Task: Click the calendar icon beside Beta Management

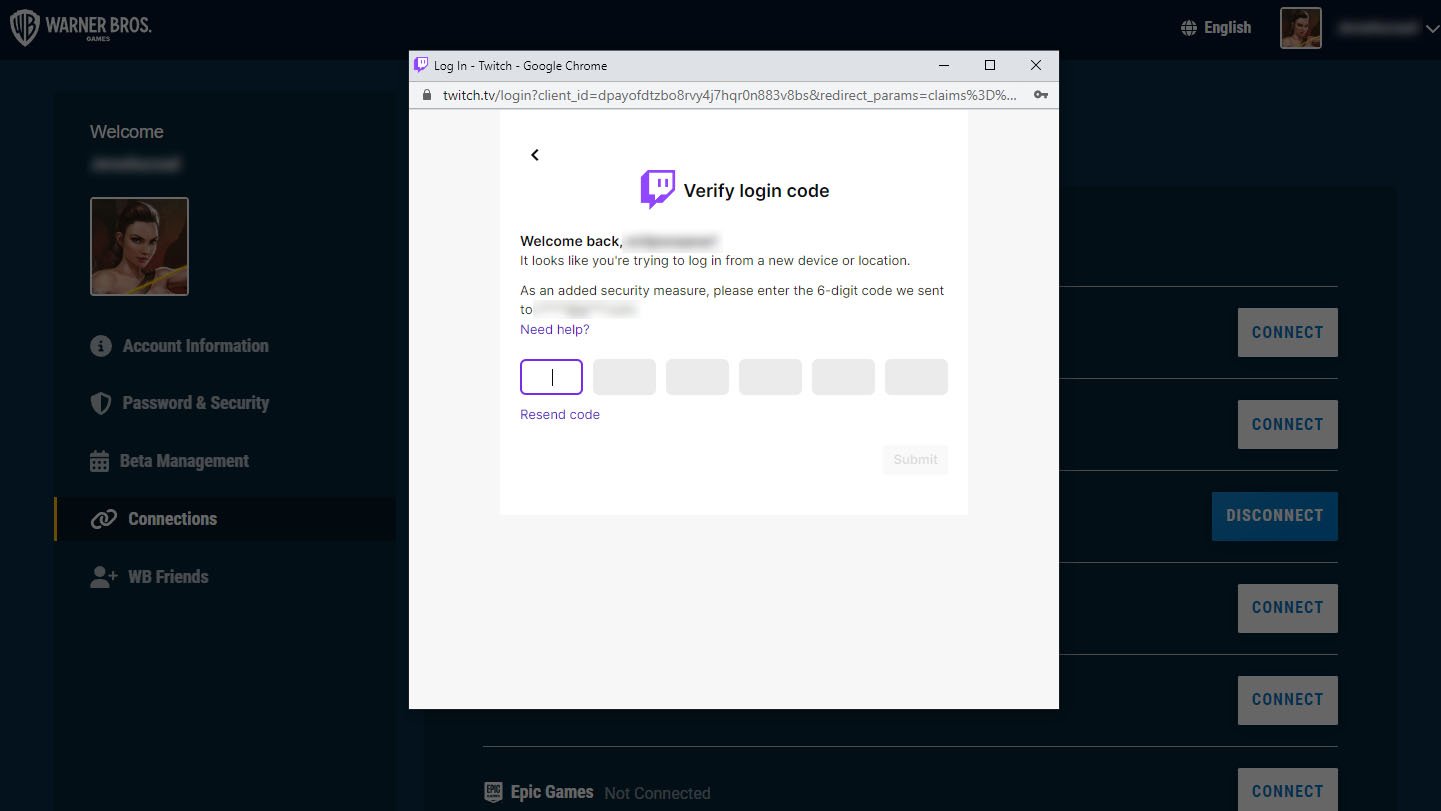Action: click(100, 461)
